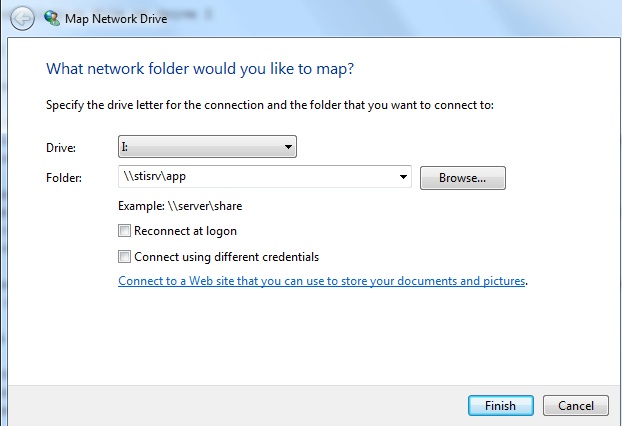Open the Connect to a Web site link
Viewport: 622px width, 426px height.
point(322,282)
